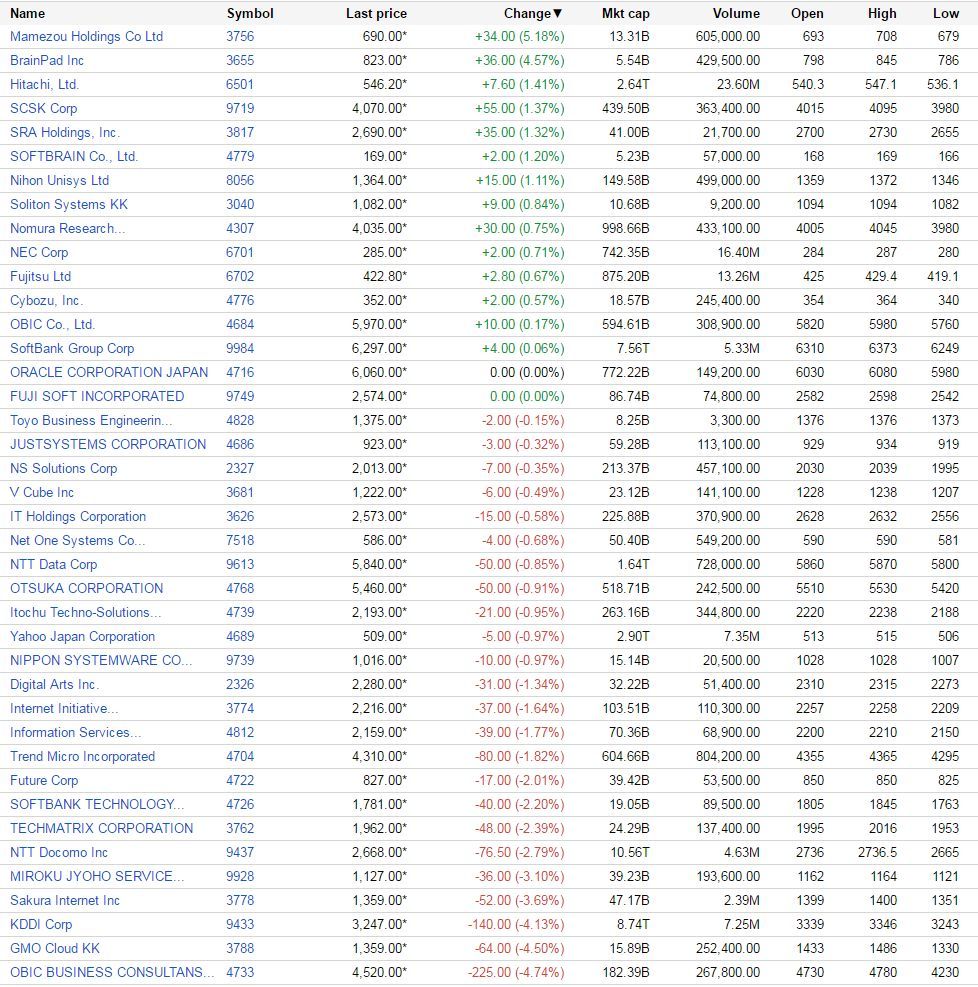
Task: Open Future Corp link
Action: [44, 780]
